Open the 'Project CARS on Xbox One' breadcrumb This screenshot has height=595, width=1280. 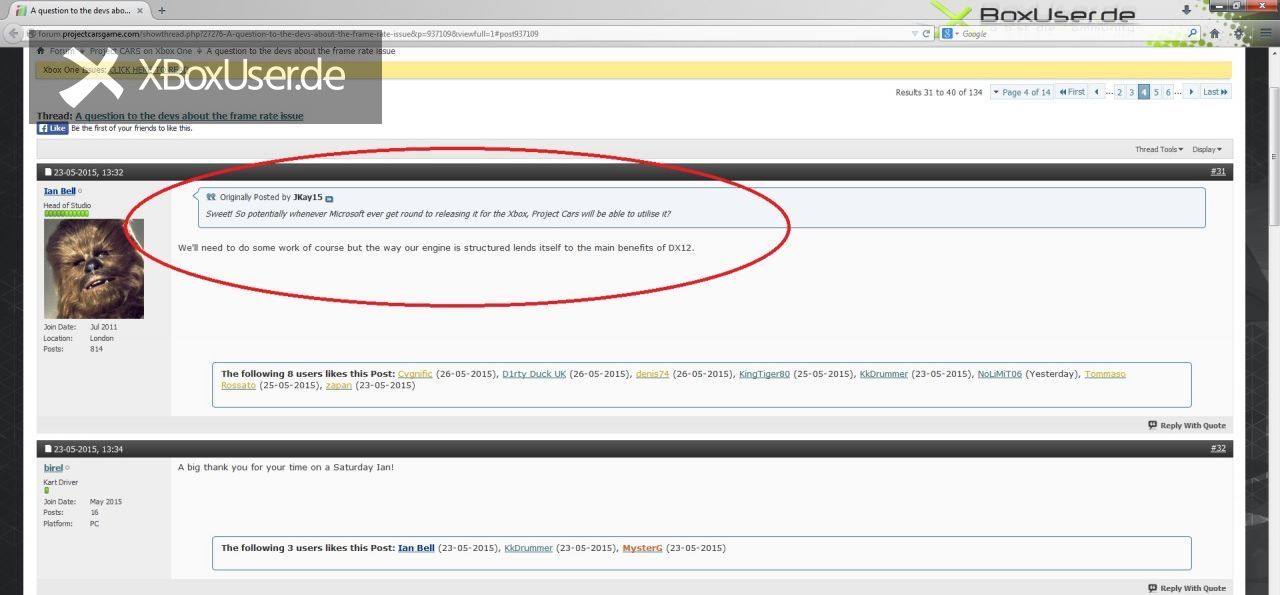click(141, 51)
